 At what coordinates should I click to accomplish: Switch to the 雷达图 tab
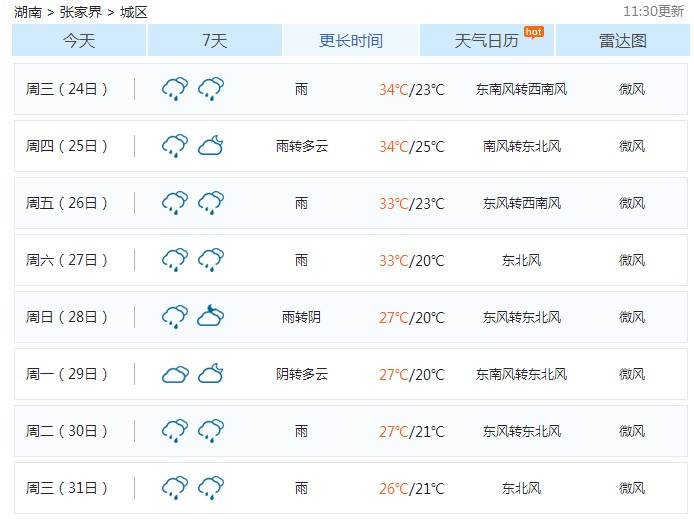pyautogui.click(x=622, y=40)
